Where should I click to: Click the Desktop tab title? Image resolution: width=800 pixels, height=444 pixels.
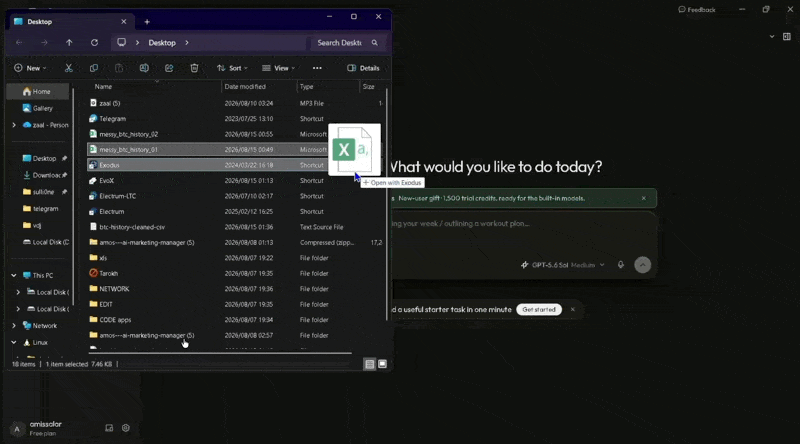40,22
